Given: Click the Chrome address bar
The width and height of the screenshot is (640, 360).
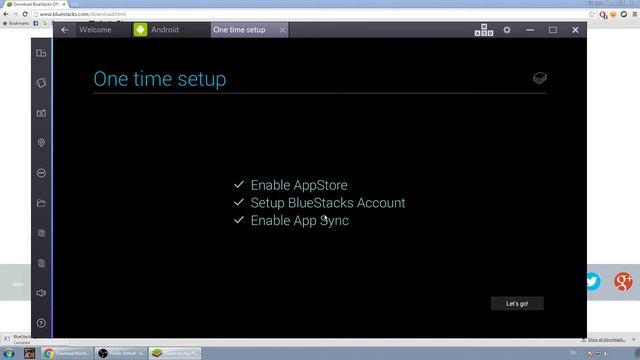Looking at the screenshot, I should pos(310,14).
